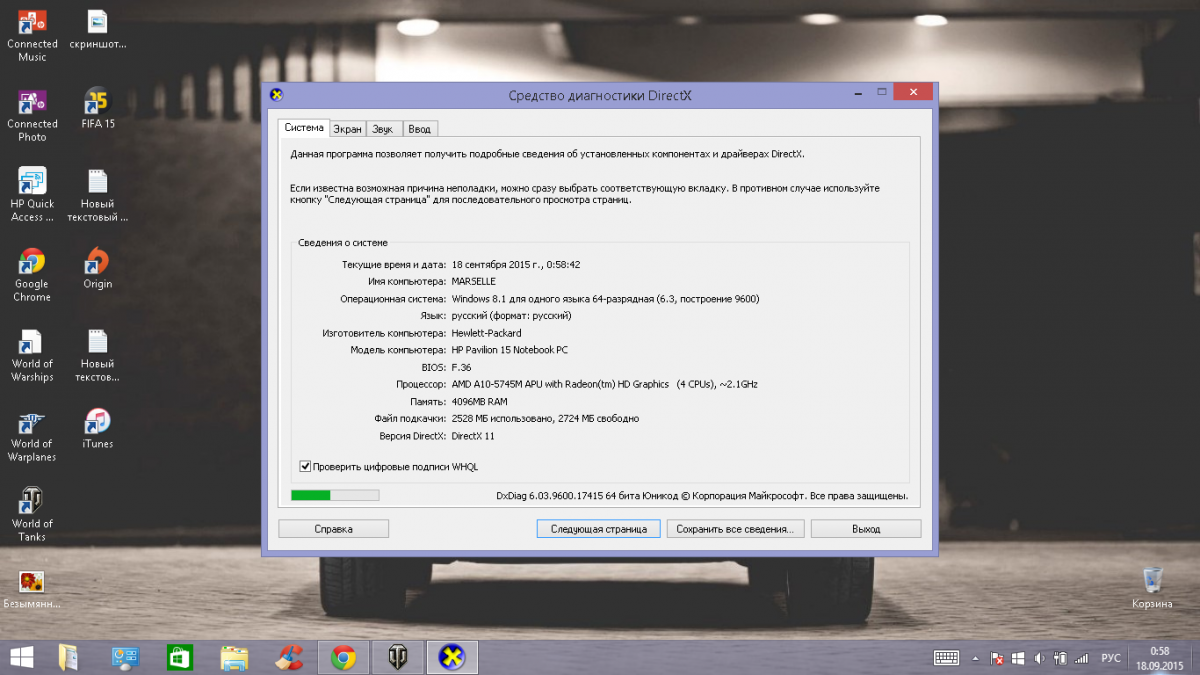Click the green progress bar in the DirectX window
The height and width of the screenshot is (675, 1200).
click(334, 495)
